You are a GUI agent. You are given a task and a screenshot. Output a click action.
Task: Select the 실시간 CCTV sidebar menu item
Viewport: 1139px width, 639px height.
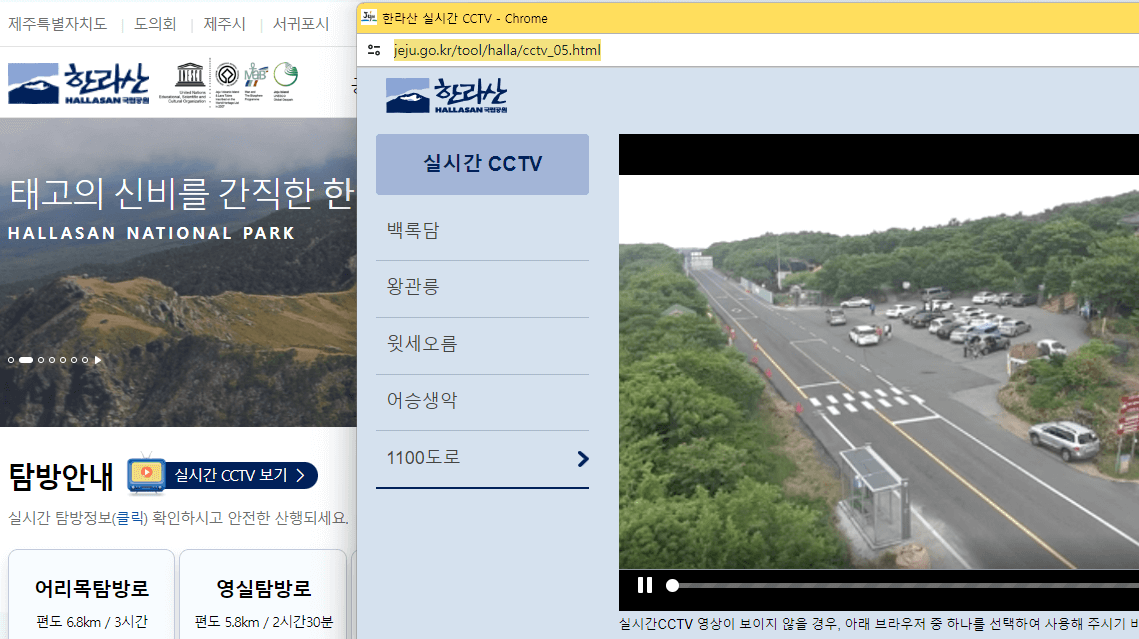(x=482, y=164)
